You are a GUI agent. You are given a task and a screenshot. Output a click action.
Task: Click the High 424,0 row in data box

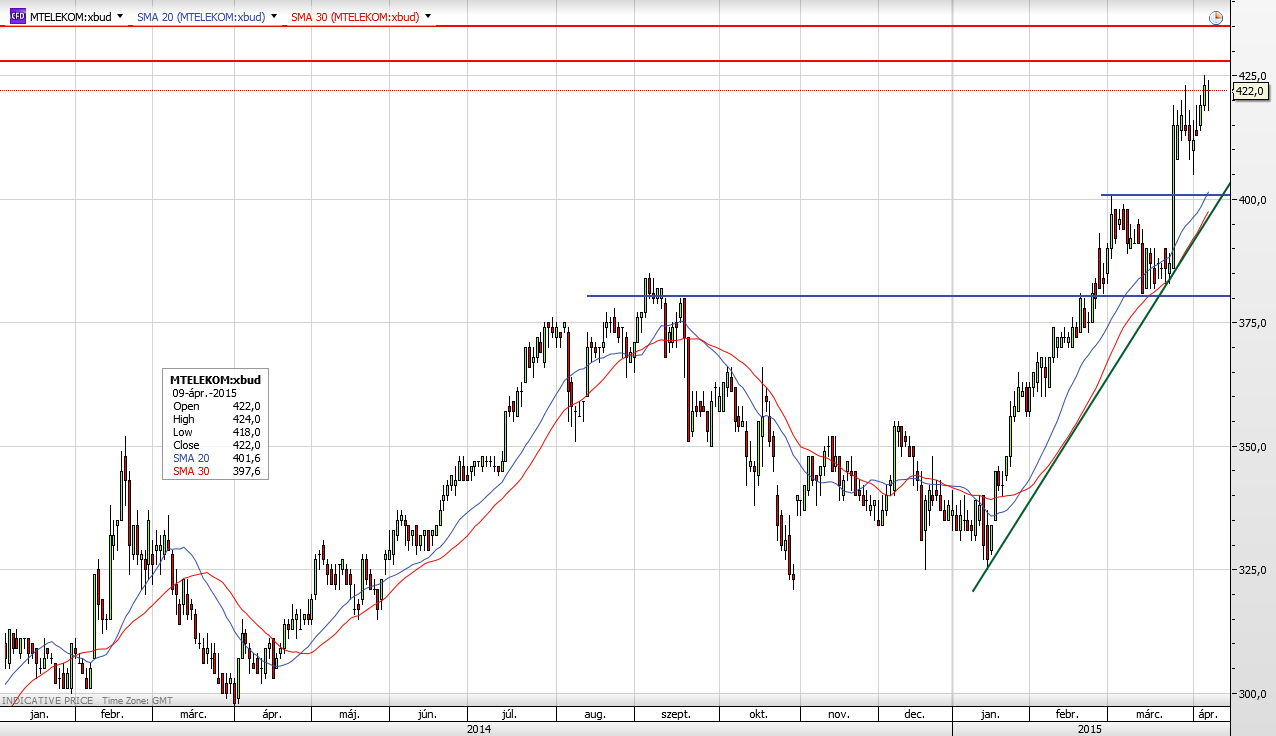(217, 419)
